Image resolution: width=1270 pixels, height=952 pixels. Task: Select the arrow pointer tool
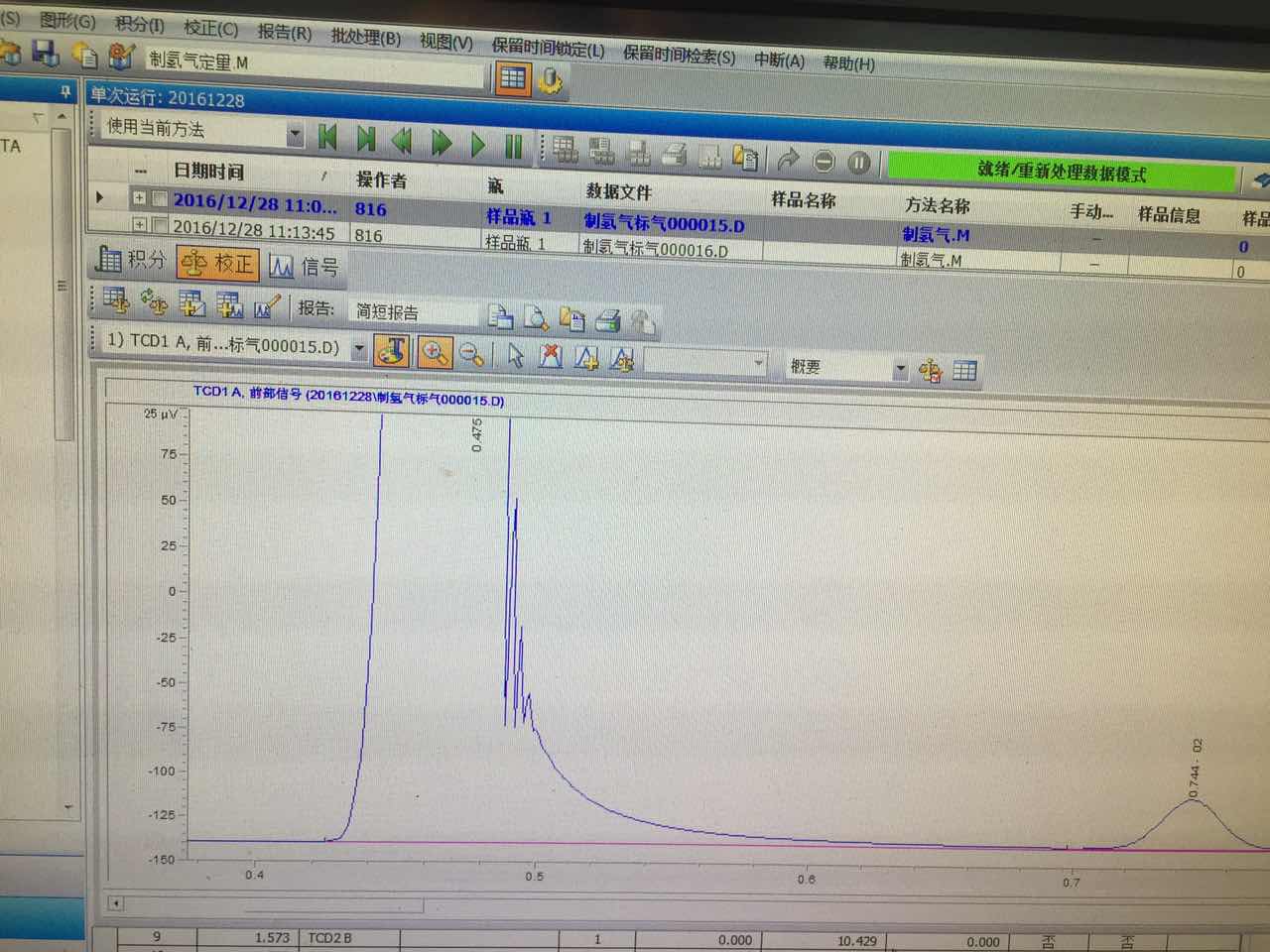coord(514,355)
